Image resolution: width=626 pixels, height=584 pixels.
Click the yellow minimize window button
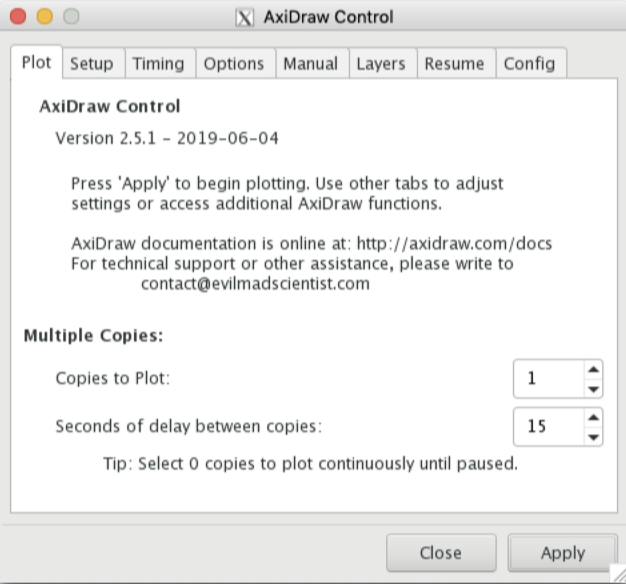pos(45,17)
